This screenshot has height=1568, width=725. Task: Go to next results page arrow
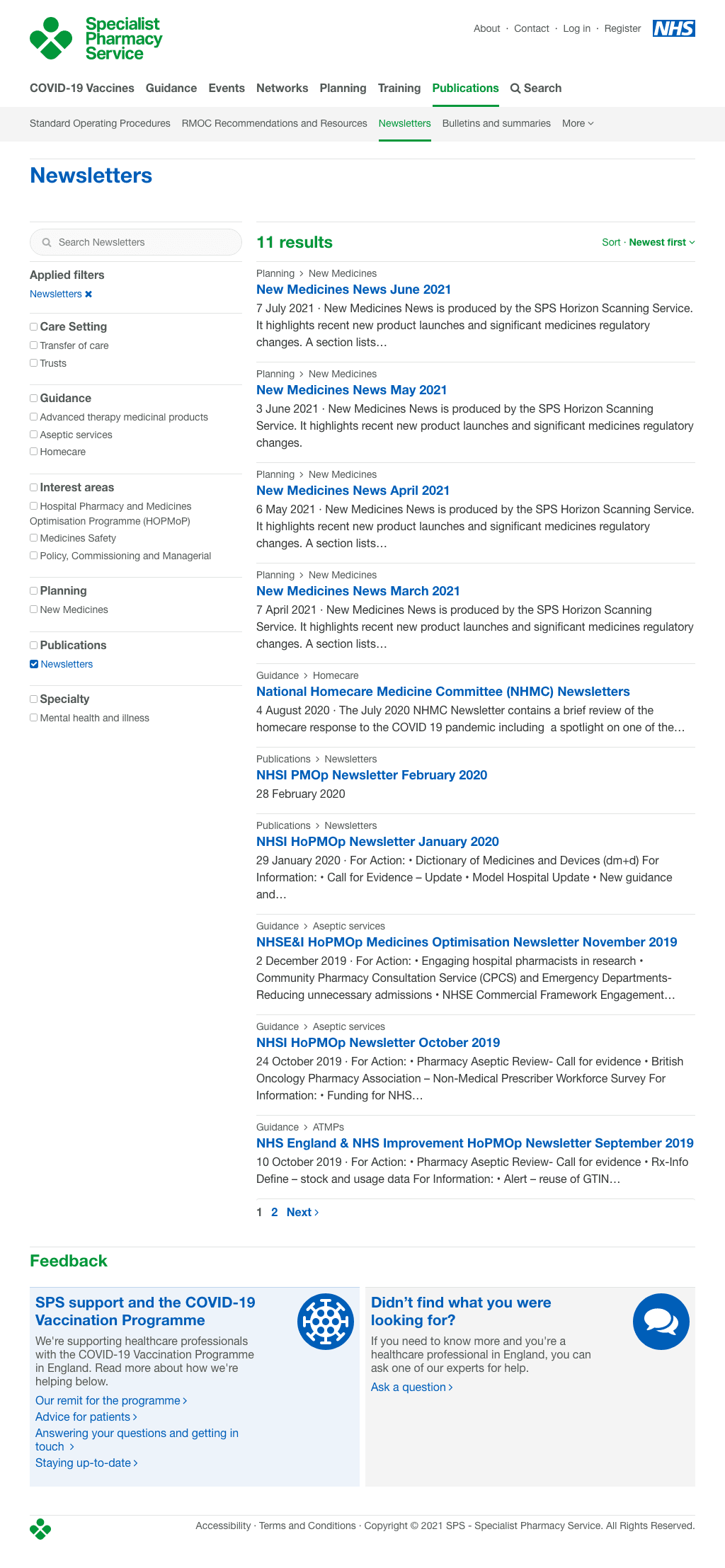pos(316,1213)
